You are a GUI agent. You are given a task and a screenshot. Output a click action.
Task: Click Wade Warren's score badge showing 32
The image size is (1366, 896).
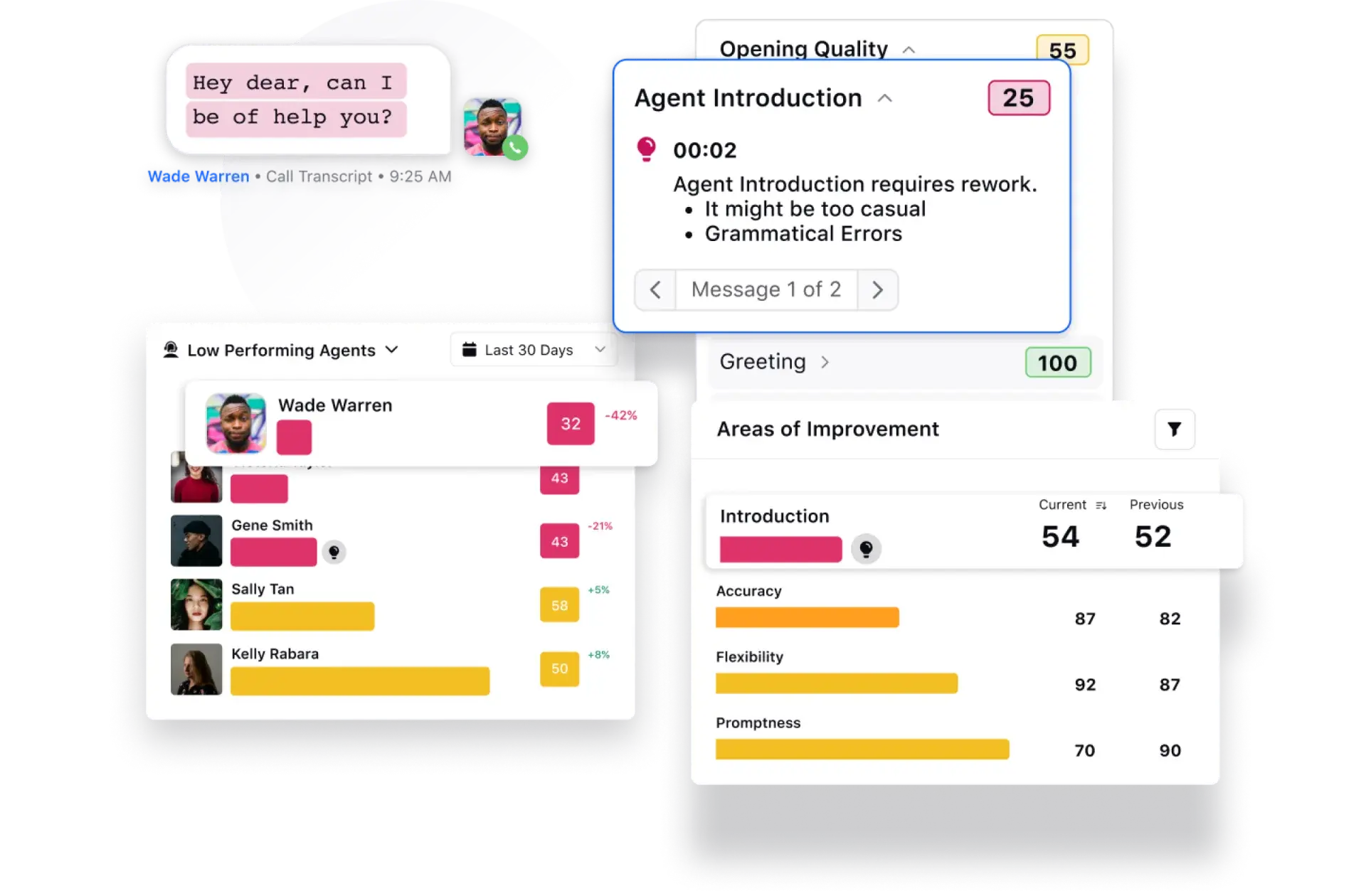click(x=566, y=423)
